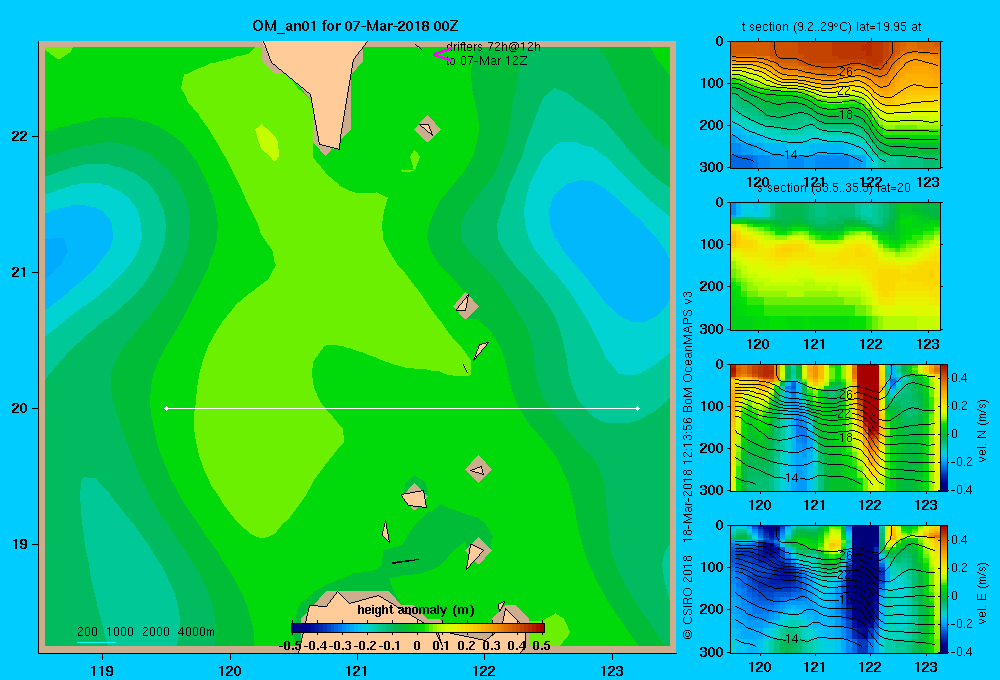Viewport: 1000px width, 680px height.
Task: Click the 'drifters 72h@12h' label
Action: 493,47
